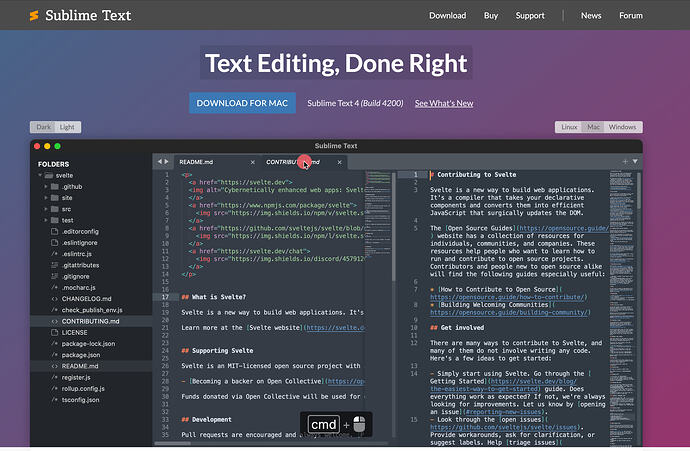Click the '## Development' heading line
This screenshot has height=451, width=690.
[206, 419]
